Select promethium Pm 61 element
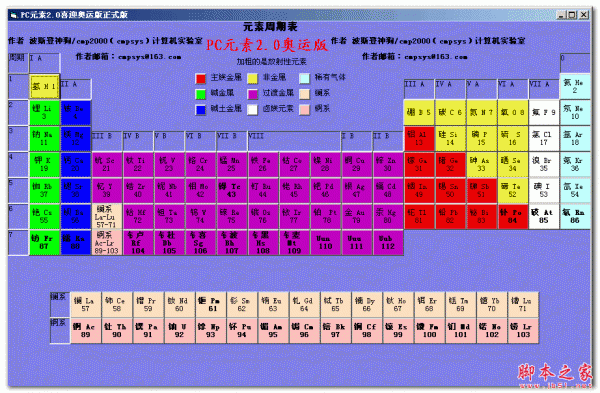Image resolution: width=600 pixels, height=393 pixels. (211, 305)
